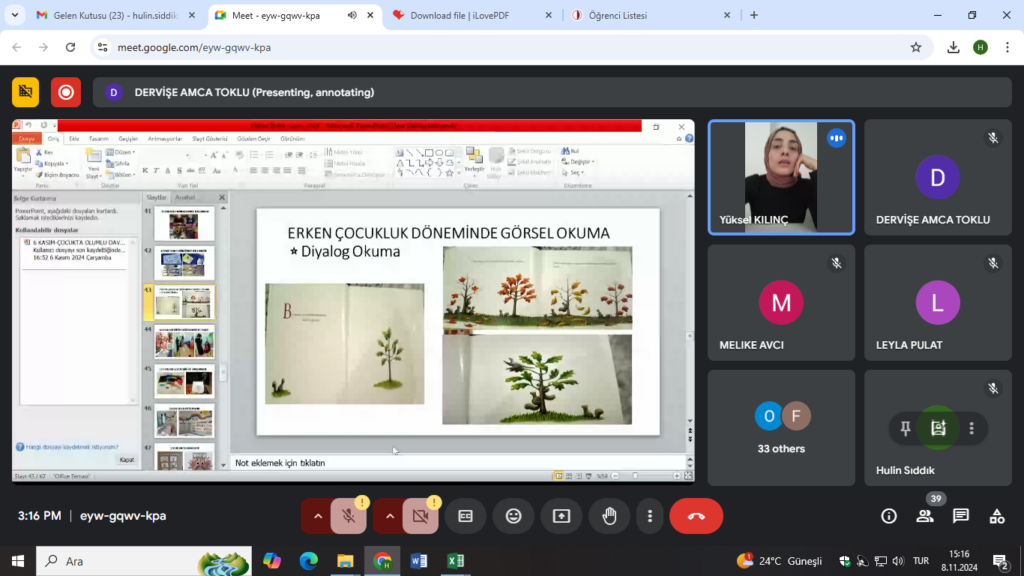This screenshot has height=576, width=1024.
Task: Open the chat panel icon
Action: coord(961,516)
